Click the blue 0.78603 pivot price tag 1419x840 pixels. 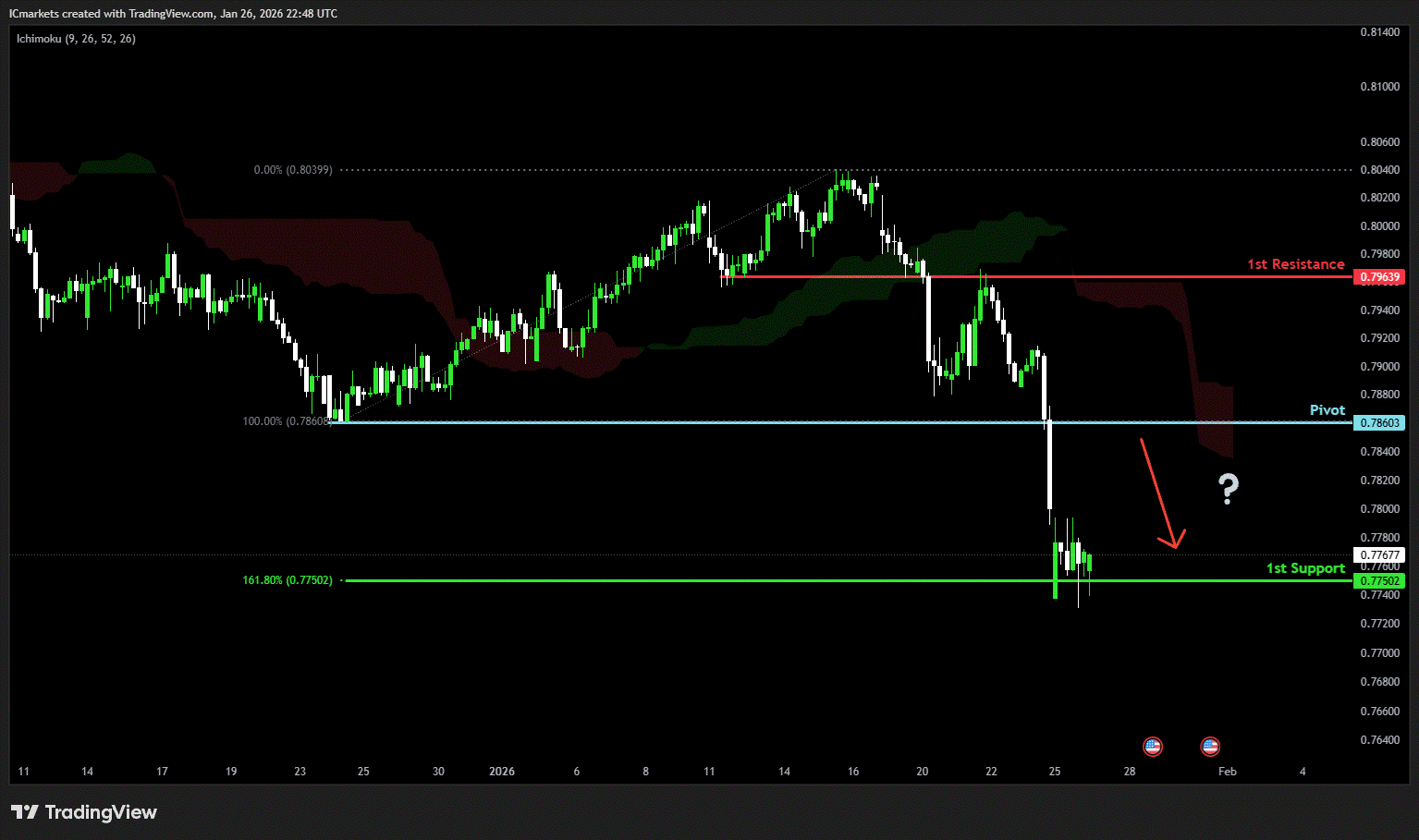click(x=1378, y=422)
